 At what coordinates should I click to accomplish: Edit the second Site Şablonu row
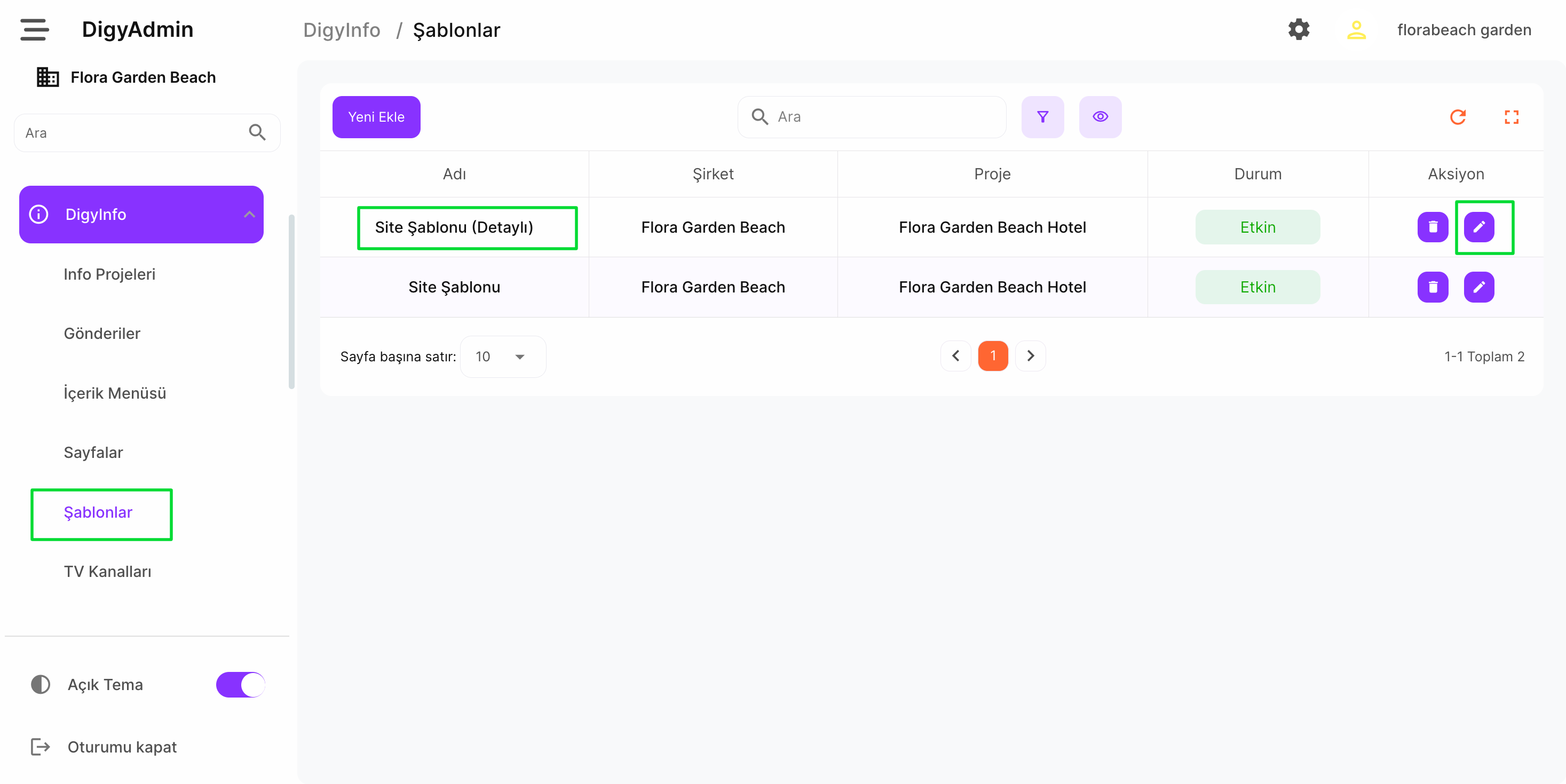pyautogui.click(x=1478, y=287)
